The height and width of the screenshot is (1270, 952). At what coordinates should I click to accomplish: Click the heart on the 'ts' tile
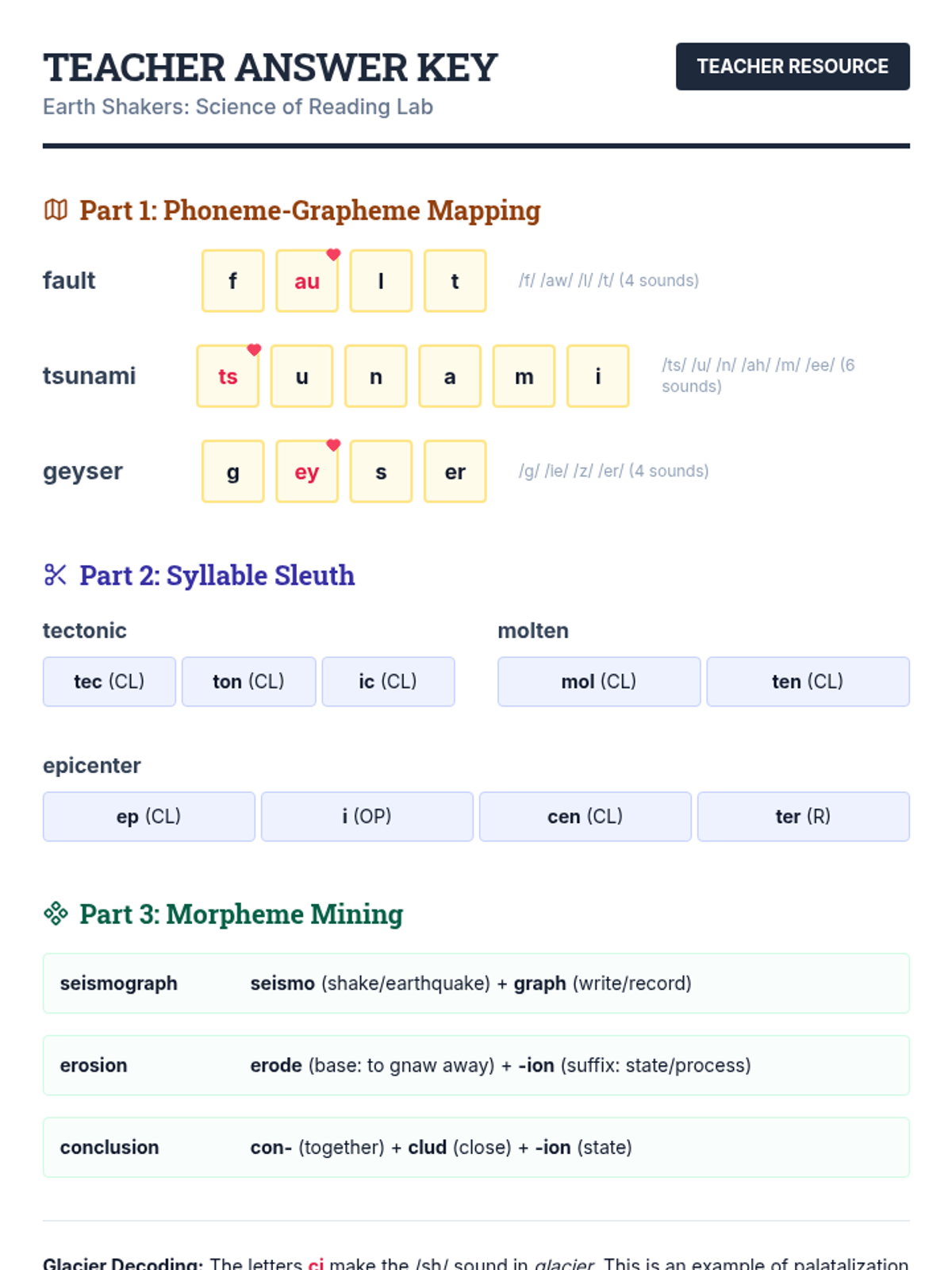pos(254,350)
